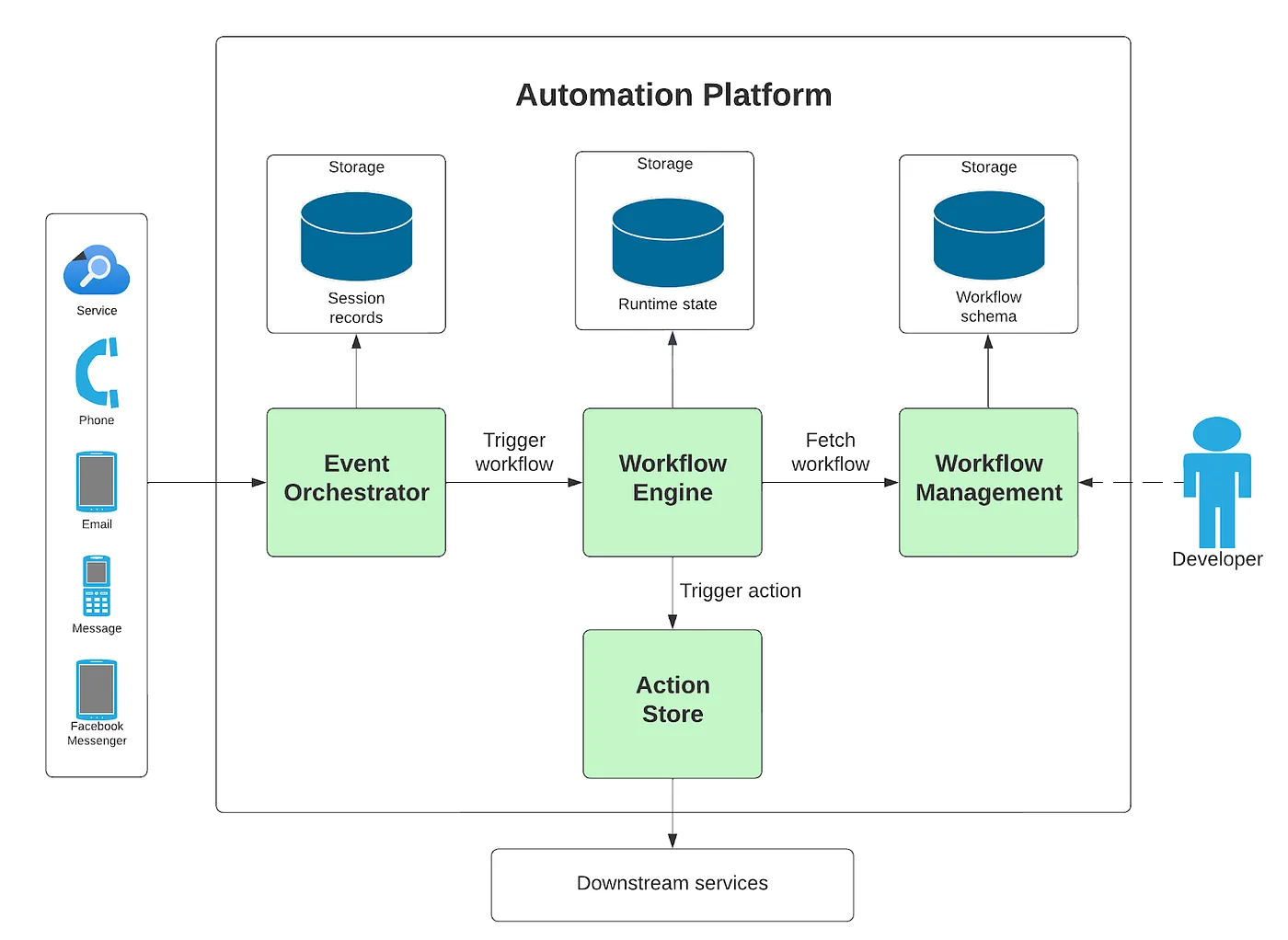Click the Event Orchestrator component box
The height and width of the screenshot is (940, 1288).
[x=356, y=482]
